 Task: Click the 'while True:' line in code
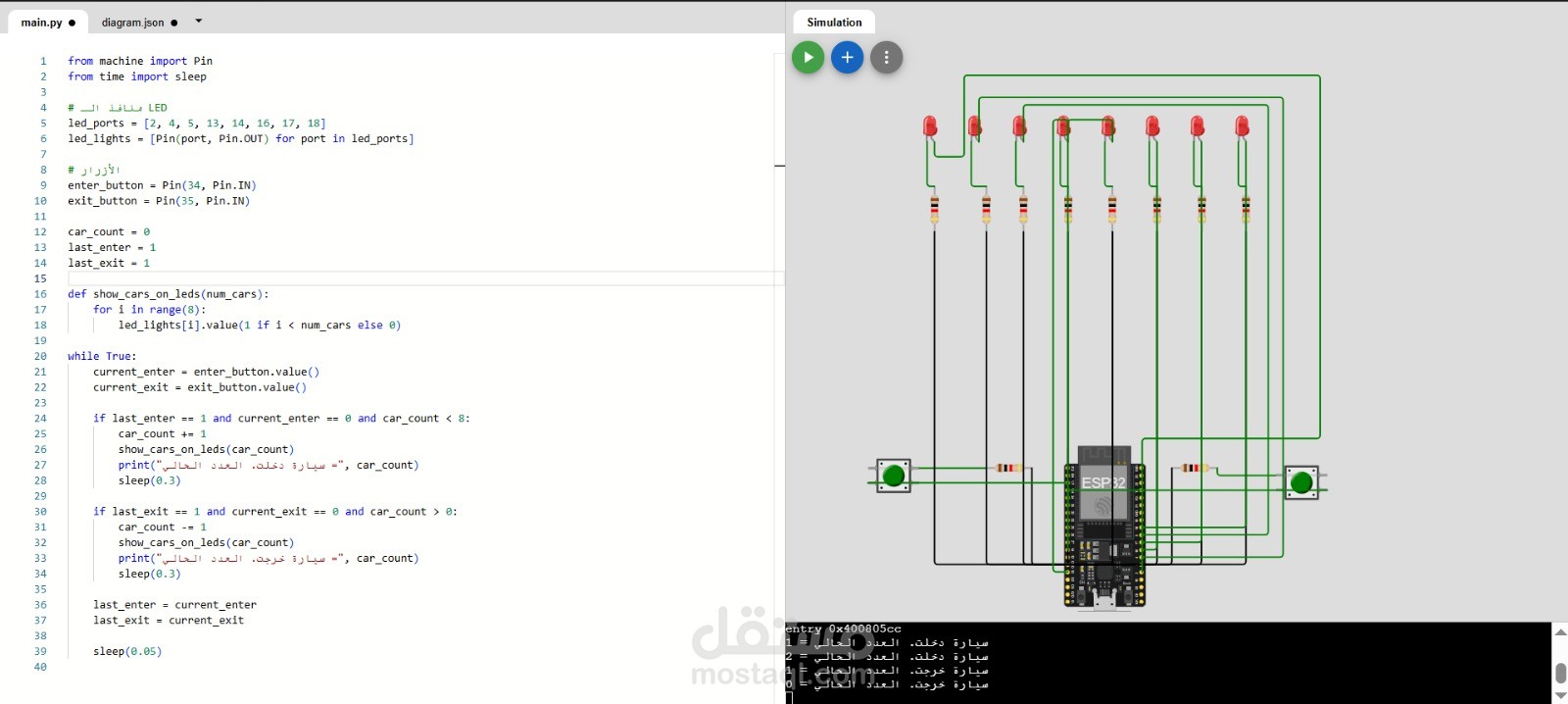click(102, 357)
